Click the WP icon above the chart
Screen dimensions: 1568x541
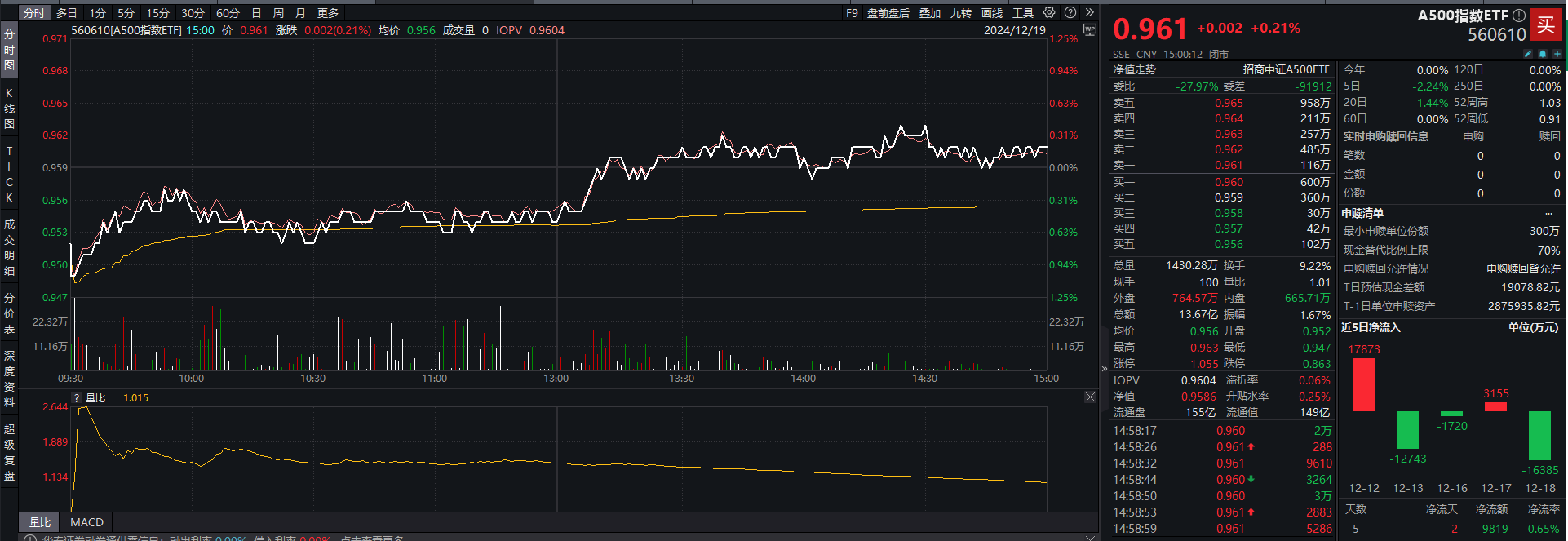(x=1089, y=30)
